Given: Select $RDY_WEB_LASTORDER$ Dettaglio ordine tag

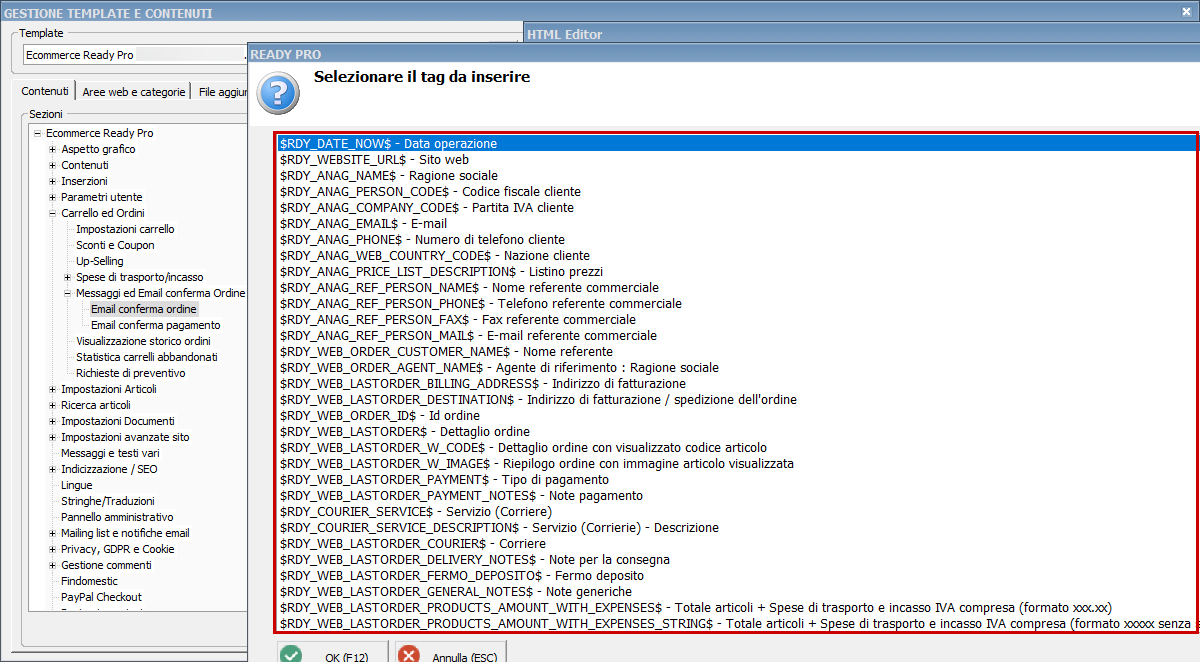Looking at the screenshot, I should [x=736, y=432].
